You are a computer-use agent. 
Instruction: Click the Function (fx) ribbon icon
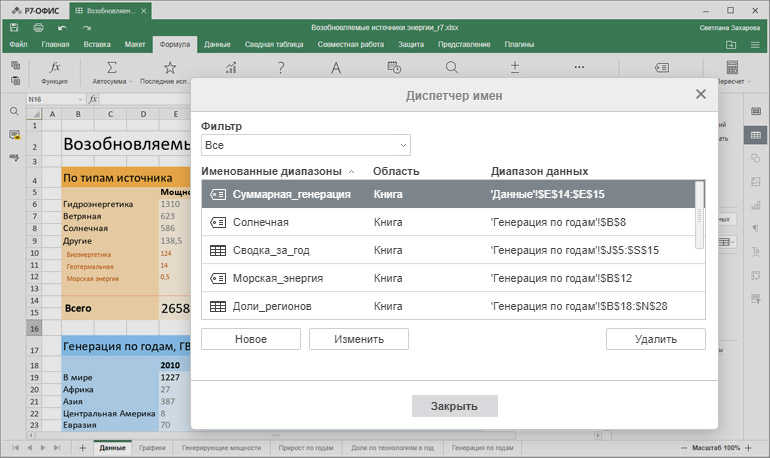[54, 67]
